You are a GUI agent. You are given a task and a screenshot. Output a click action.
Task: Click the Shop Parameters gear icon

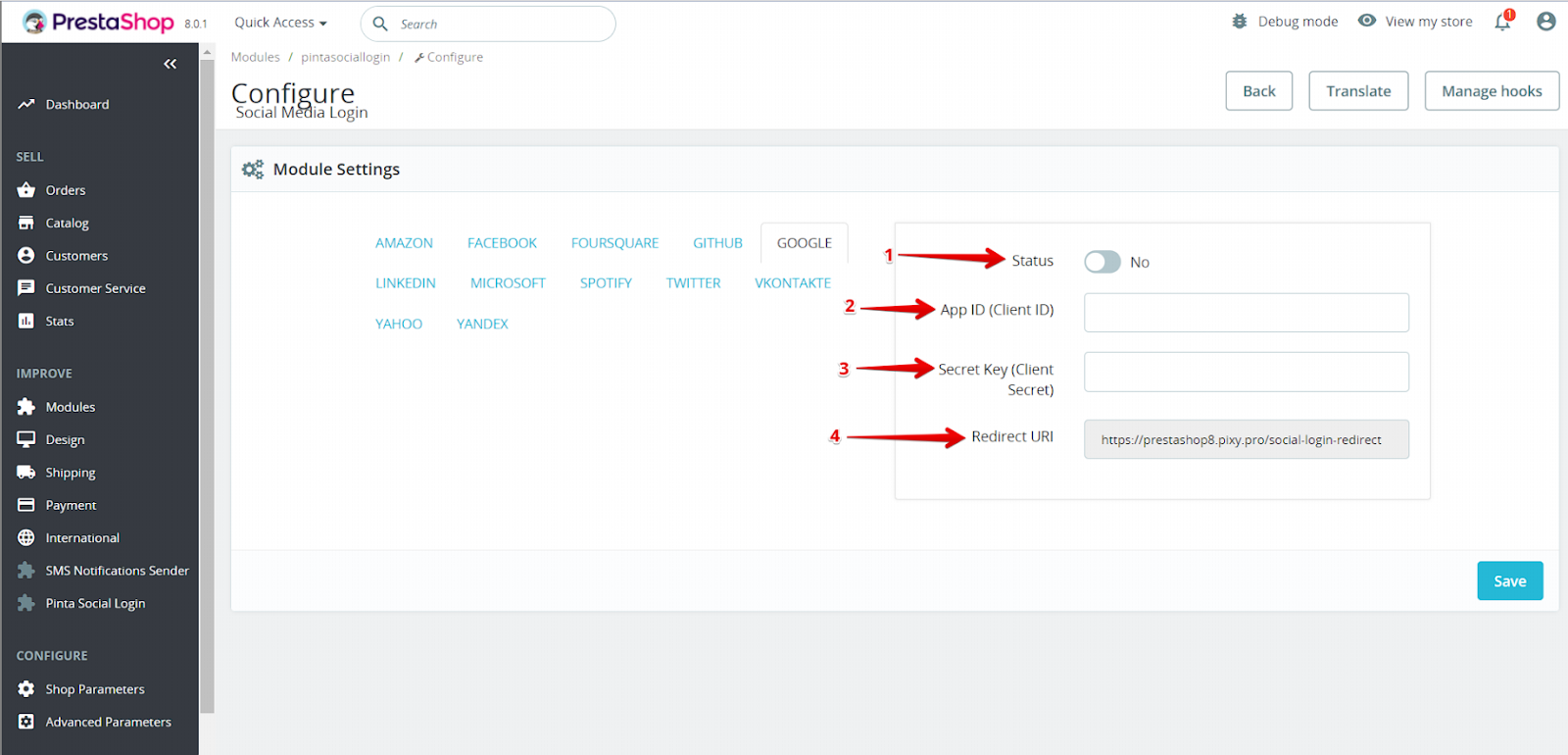(x=26, y=689)
